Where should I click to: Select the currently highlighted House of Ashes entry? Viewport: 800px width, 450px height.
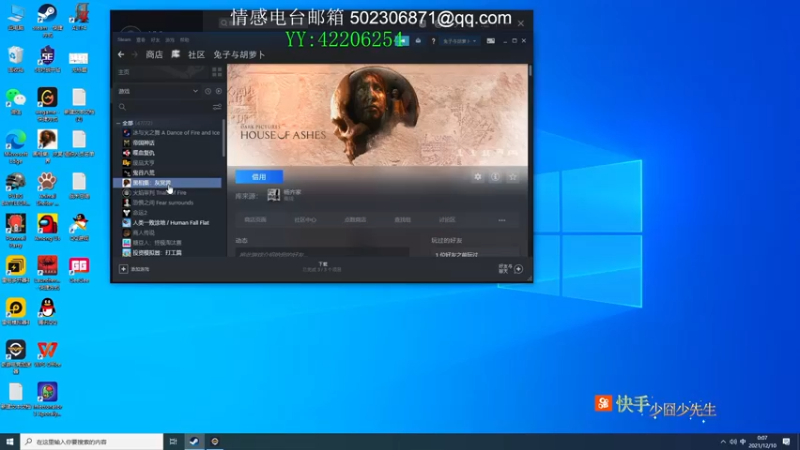tap(167, 183)
